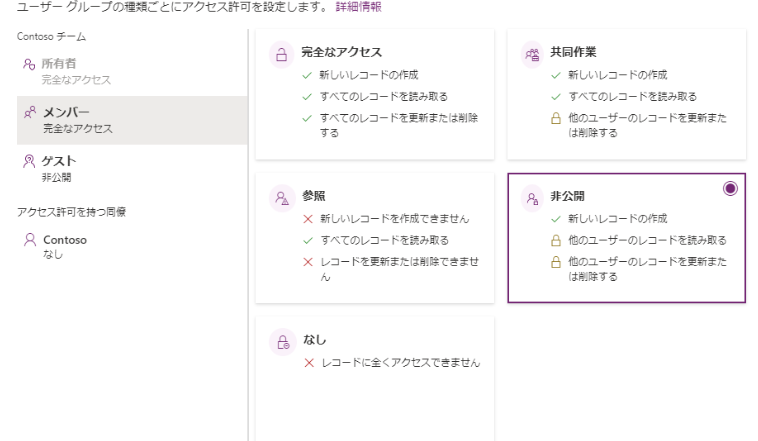Choose the 参照 permission card
This screenshot has width=758, height=441.
[375, 238]
